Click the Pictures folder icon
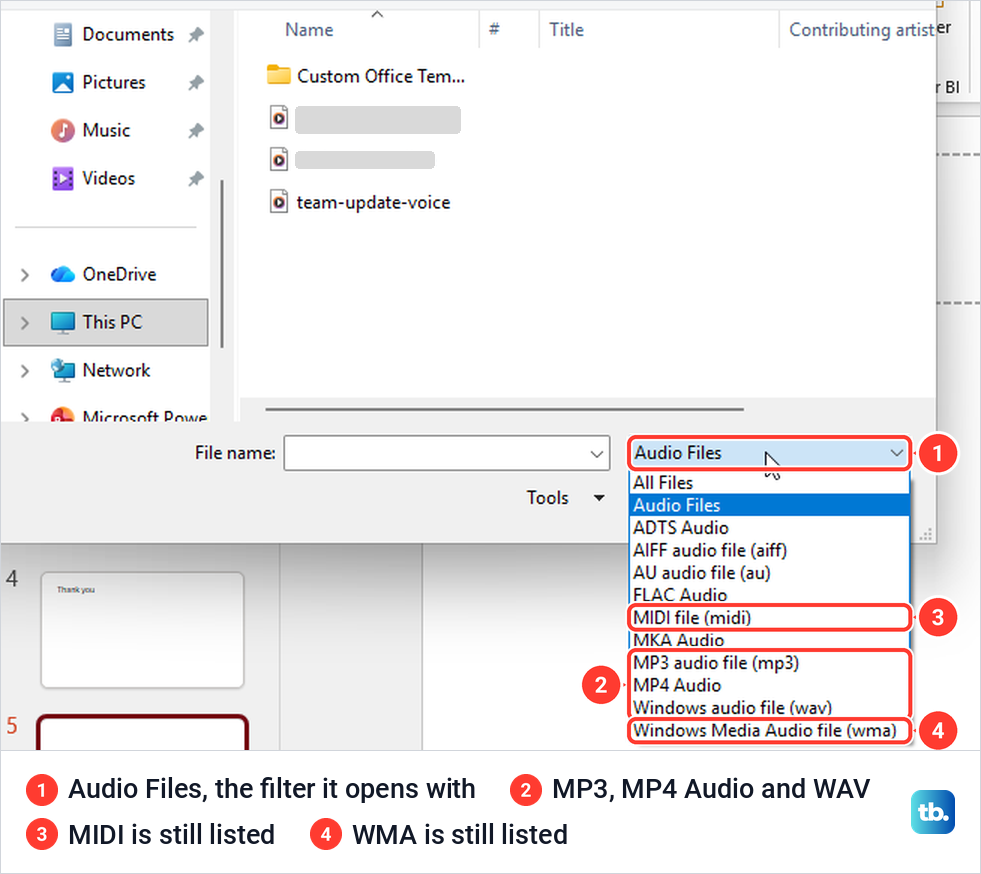Image resolution: width=981 pixels, height=874 pixels. pos(63,83)
